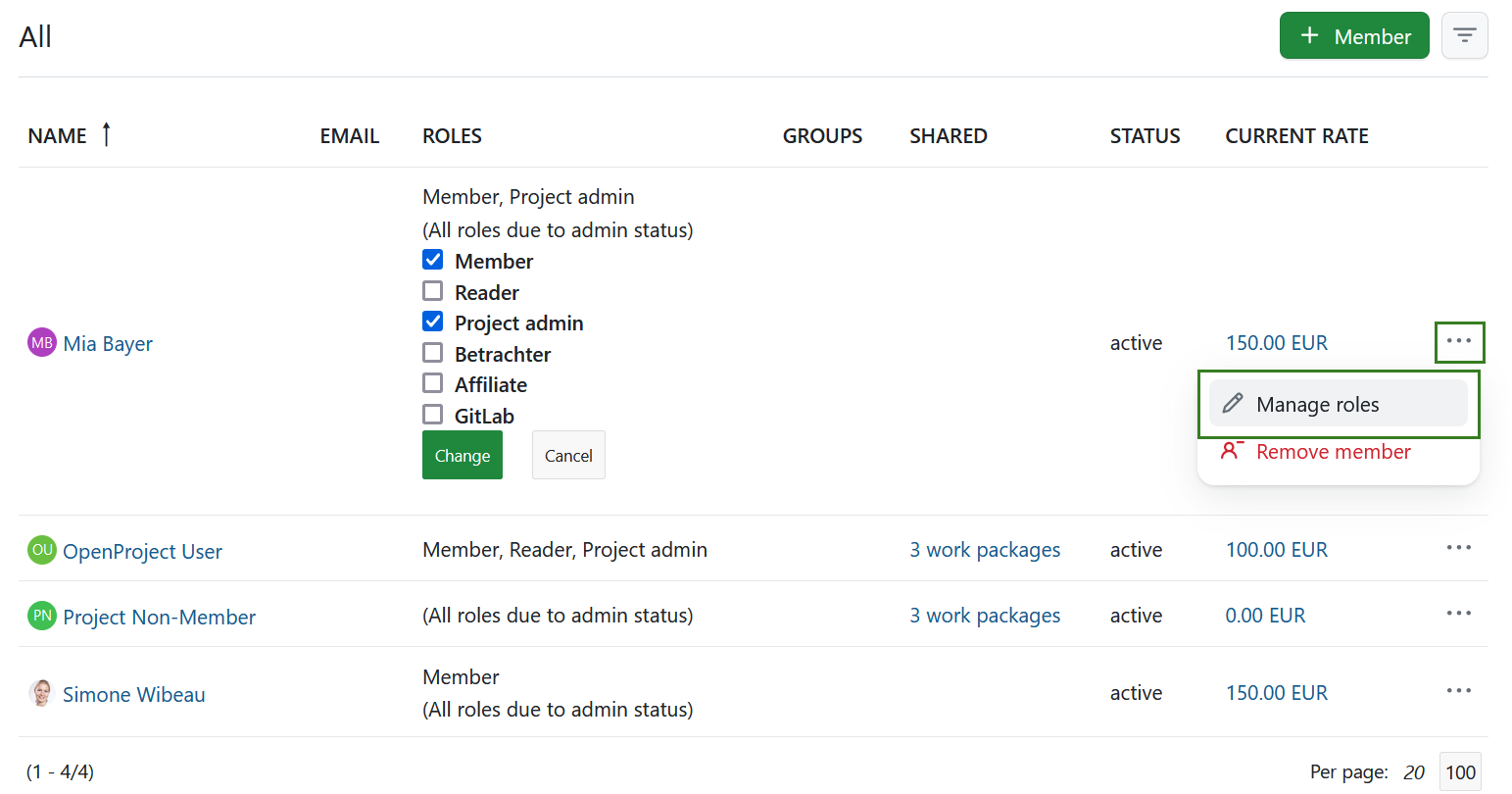
Task: Check the Affiliate role checkbox
Action: (432, 382)
